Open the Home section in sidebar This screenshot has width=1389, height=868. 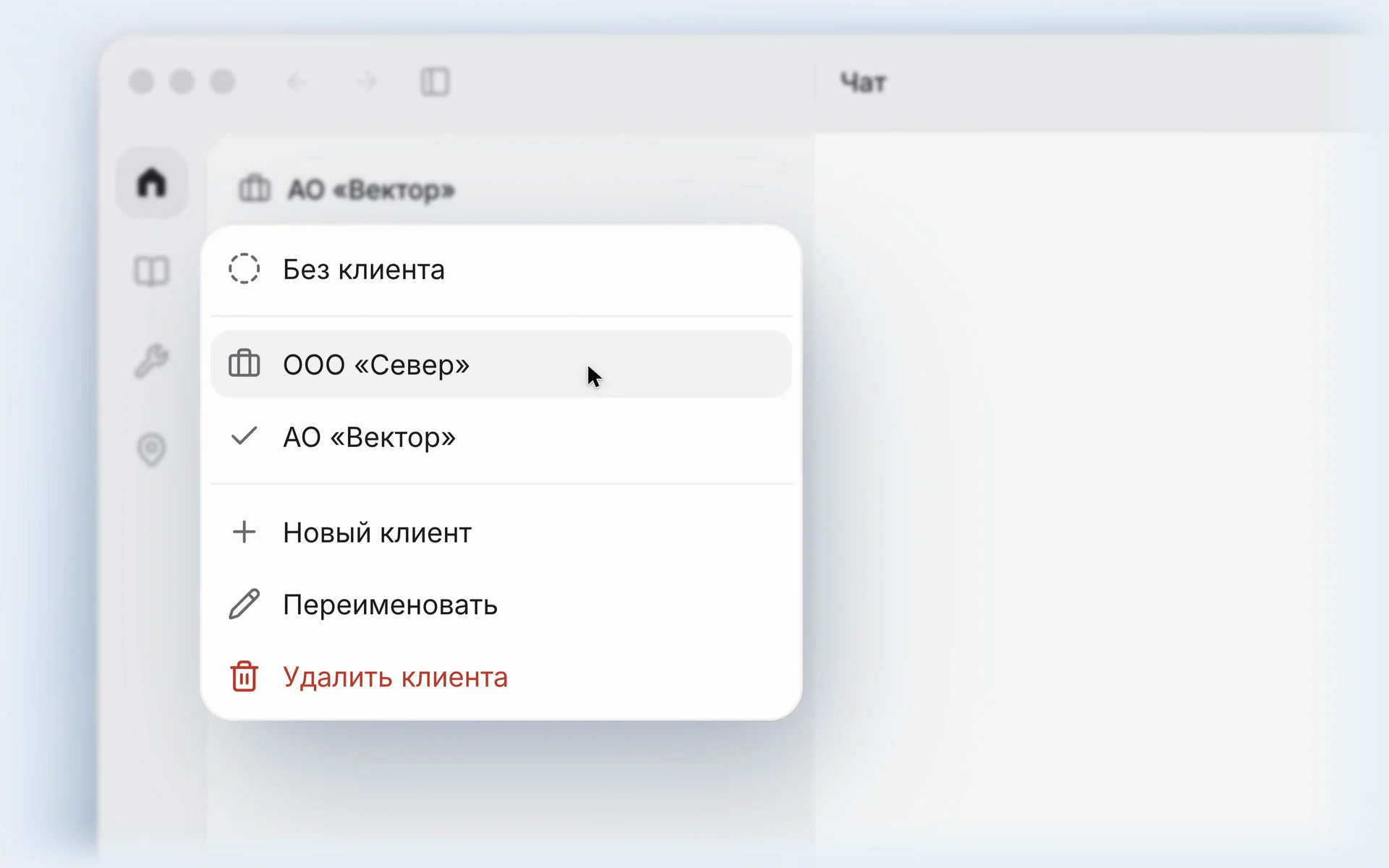(x=152, y=182)
